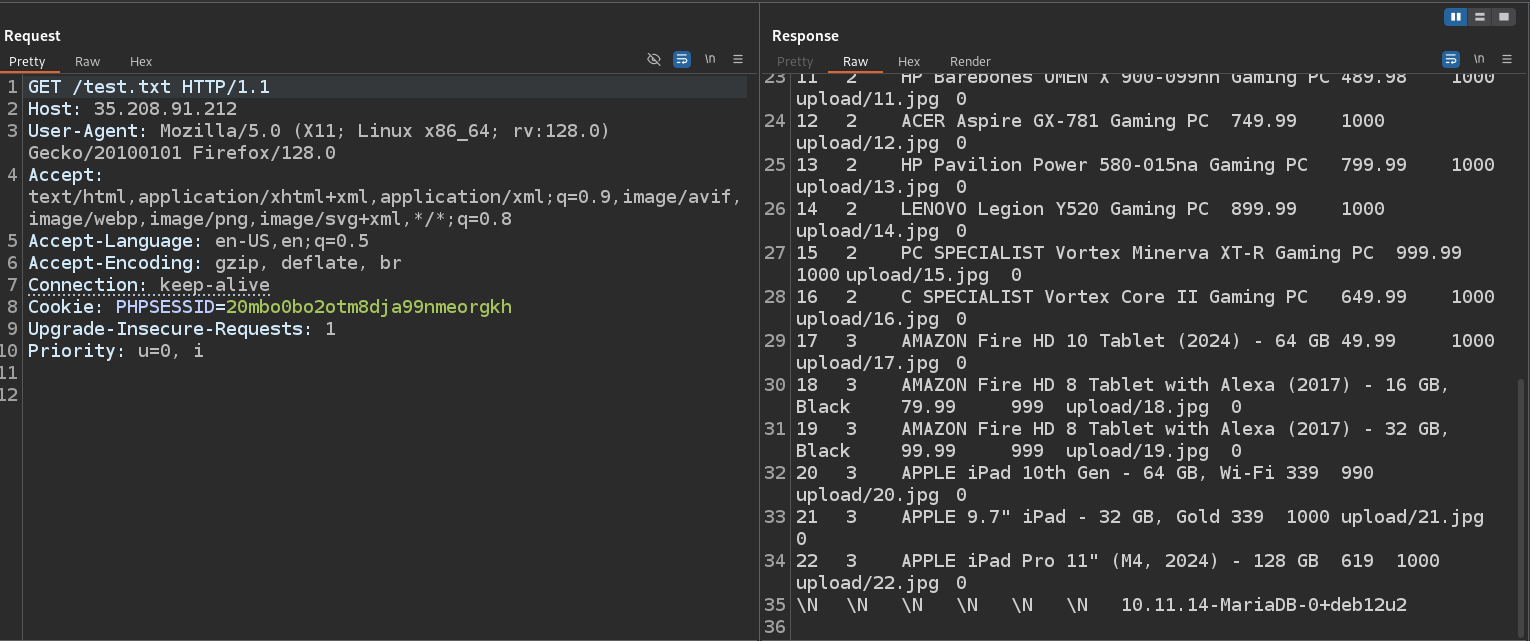Click the price 899.99 in the response
Image resolution: width=1530 pixels, height=641 pixels.
coord(1263,209)
